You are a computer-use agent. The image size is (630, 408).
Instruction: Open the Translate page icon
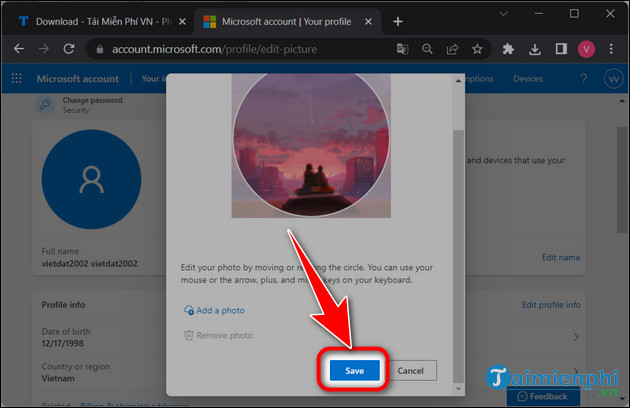pos(402,49)
